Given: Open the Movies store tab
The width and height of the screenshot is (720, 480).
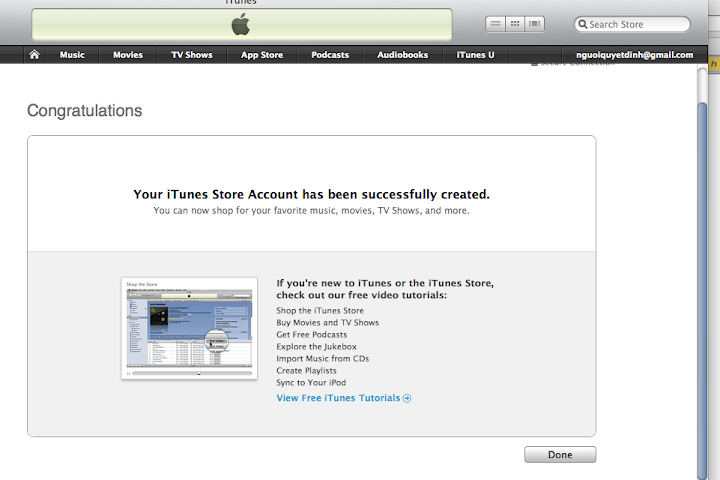Looking at the screenshot, I should [x=128, y=55].
